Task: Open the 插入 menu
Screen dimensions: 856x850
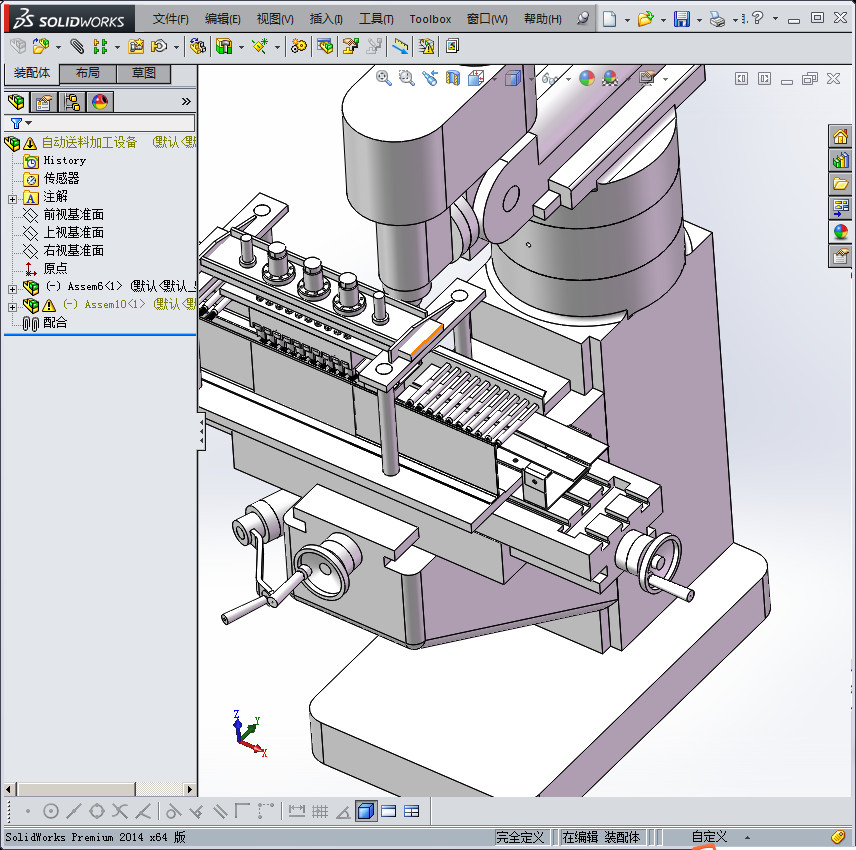Action: point(326,19)
